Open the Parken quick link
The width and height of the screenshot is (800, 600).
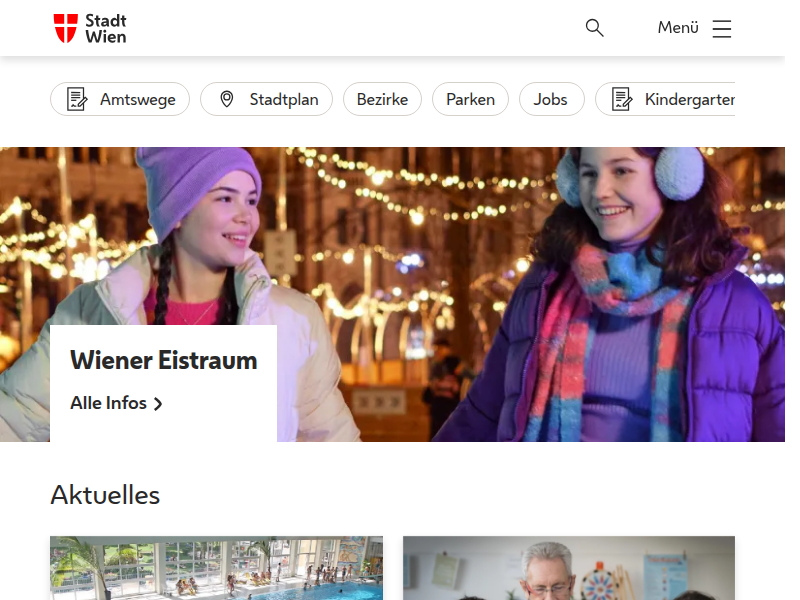pyautogui.click(x=470, y=99)
